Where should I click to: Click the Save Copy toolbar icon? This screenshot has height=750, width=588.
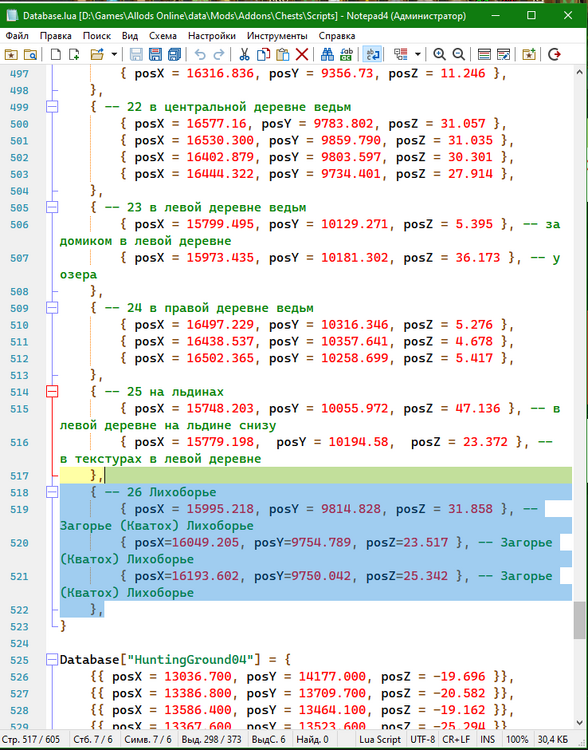click(175, 55)
